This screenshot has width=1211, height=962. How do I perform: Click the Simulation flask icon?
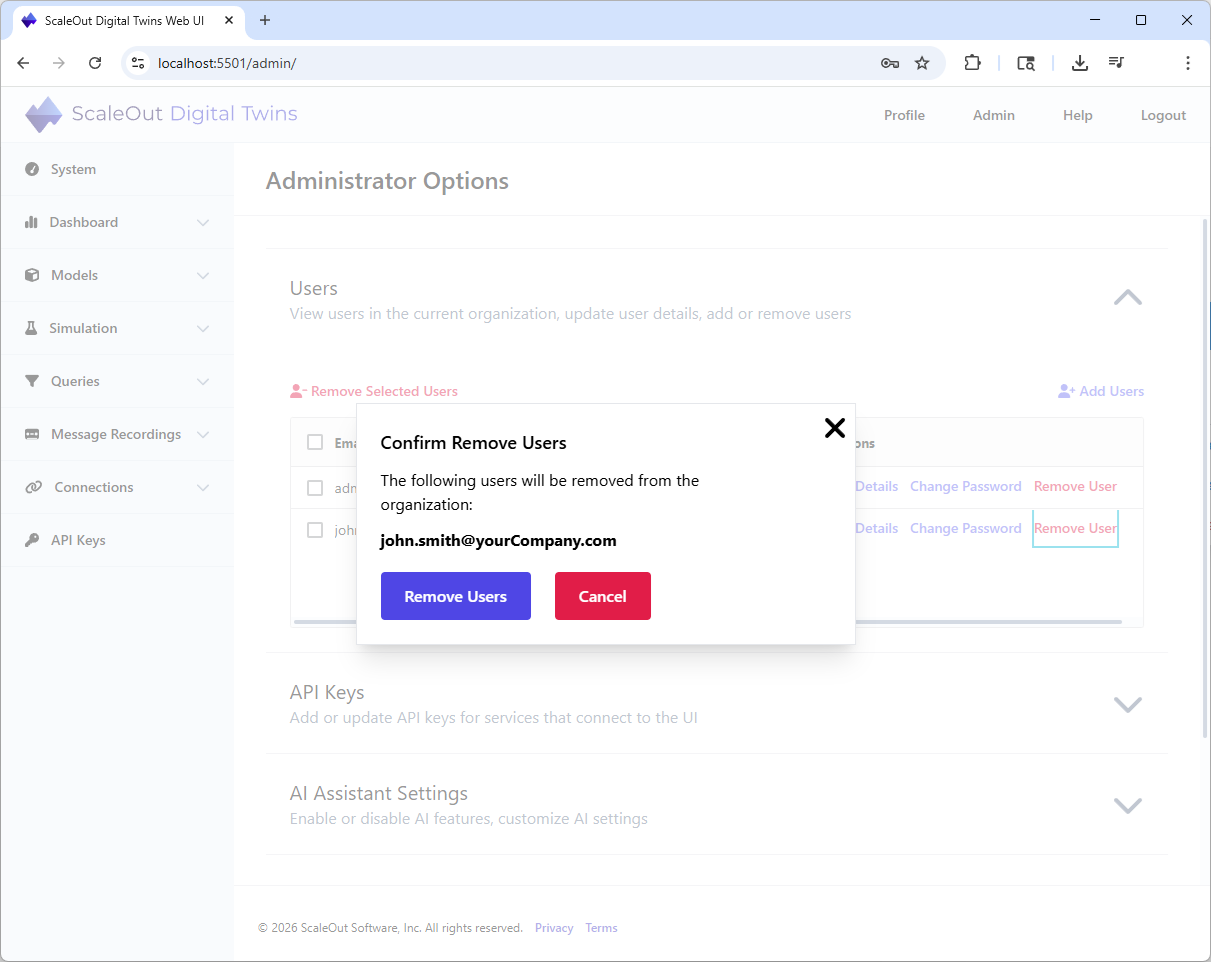pos(31,328)
